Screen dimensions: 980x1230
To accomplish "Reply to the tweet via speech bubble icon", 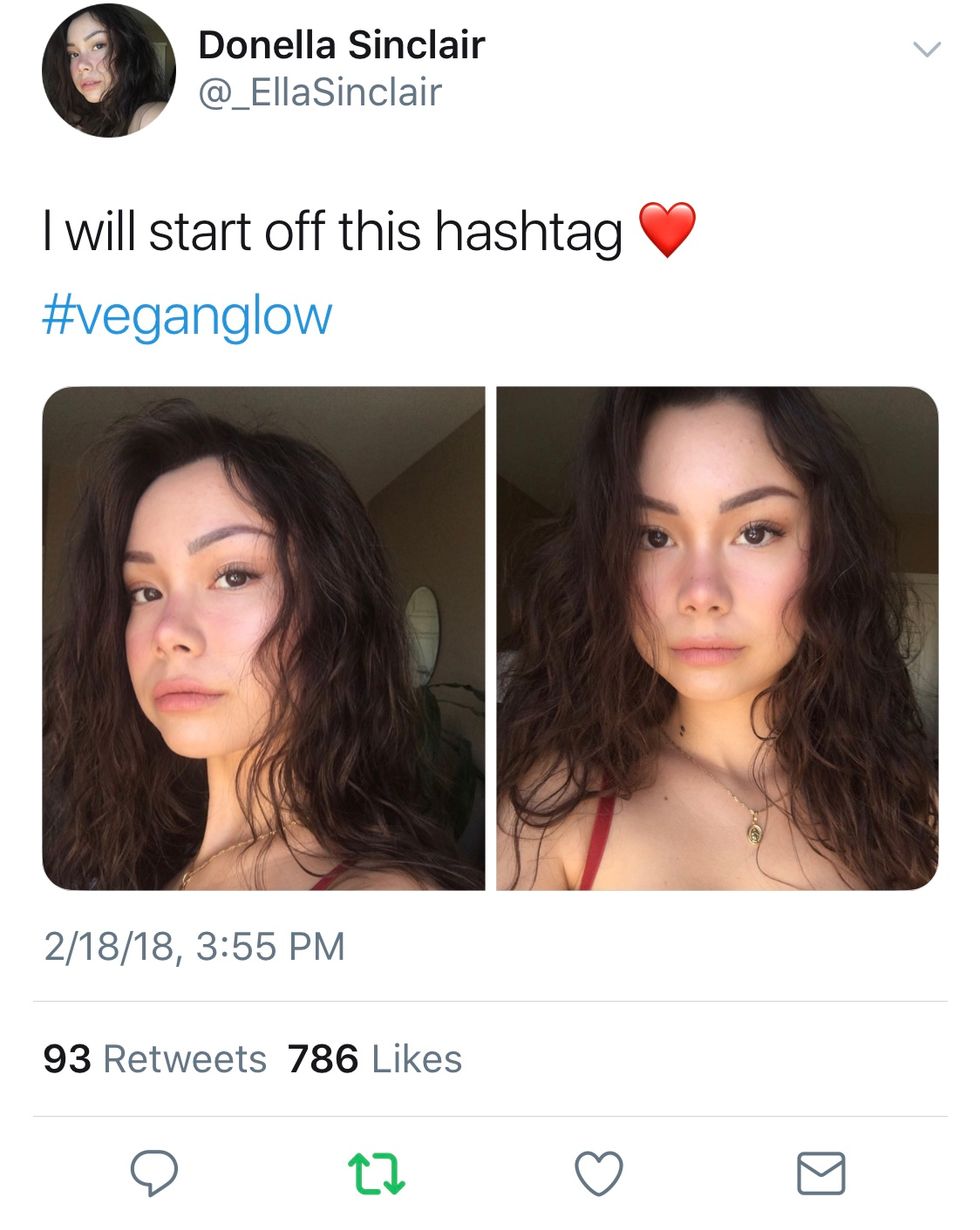I will [153, 1172].
